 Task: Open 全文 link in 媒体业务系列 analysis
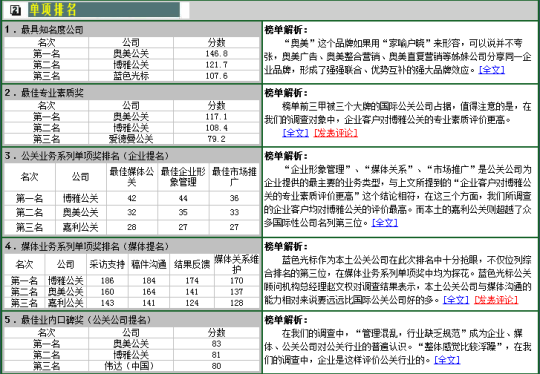[456, 300]
